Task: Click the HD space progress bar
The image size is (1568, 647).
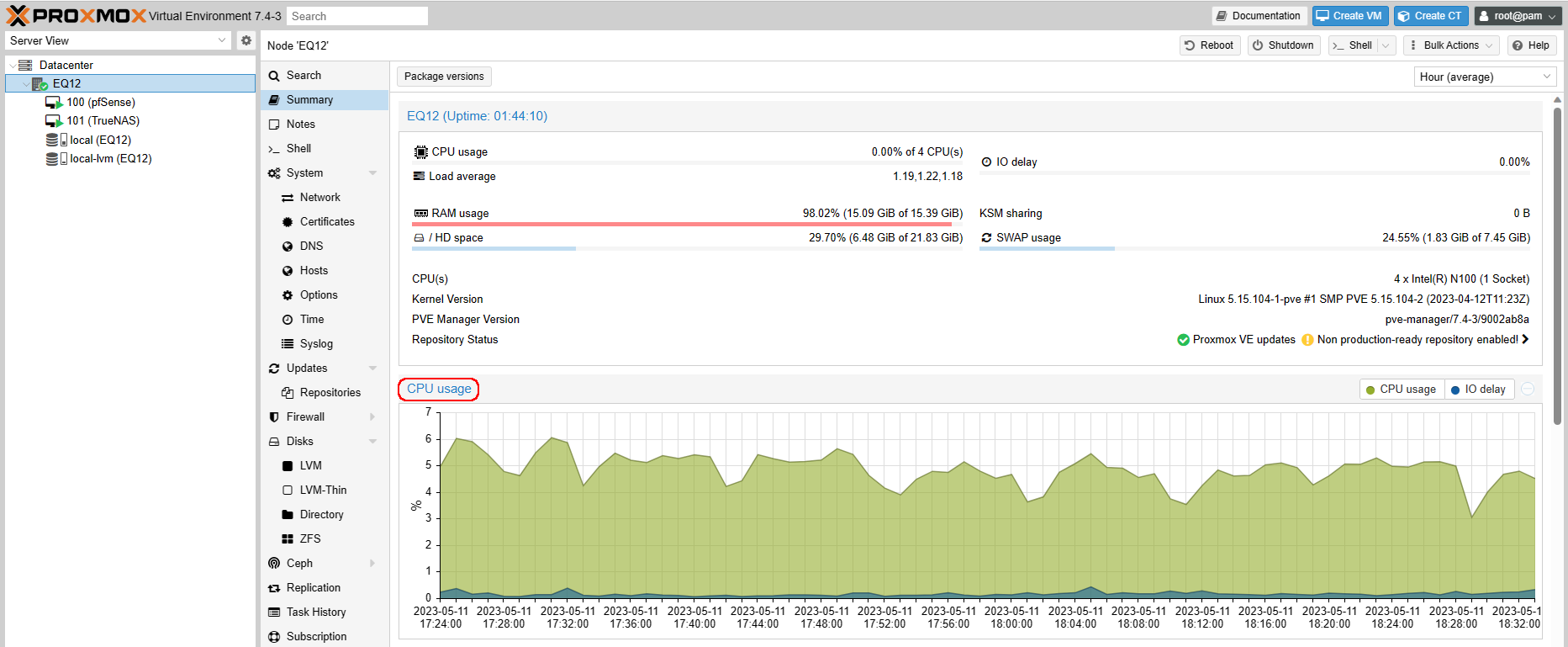Action: point(687,249)
